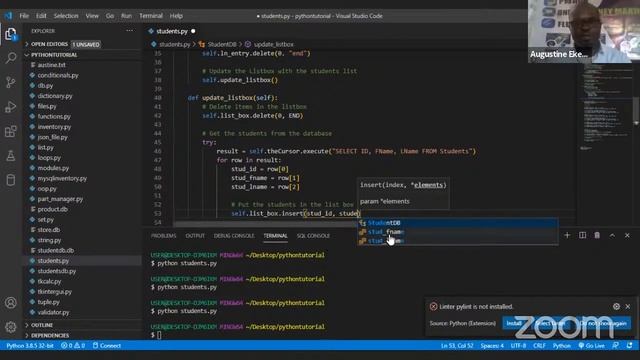Switch to the Debug Console tab
Screen dimensions: 640x360
(234, 236)
